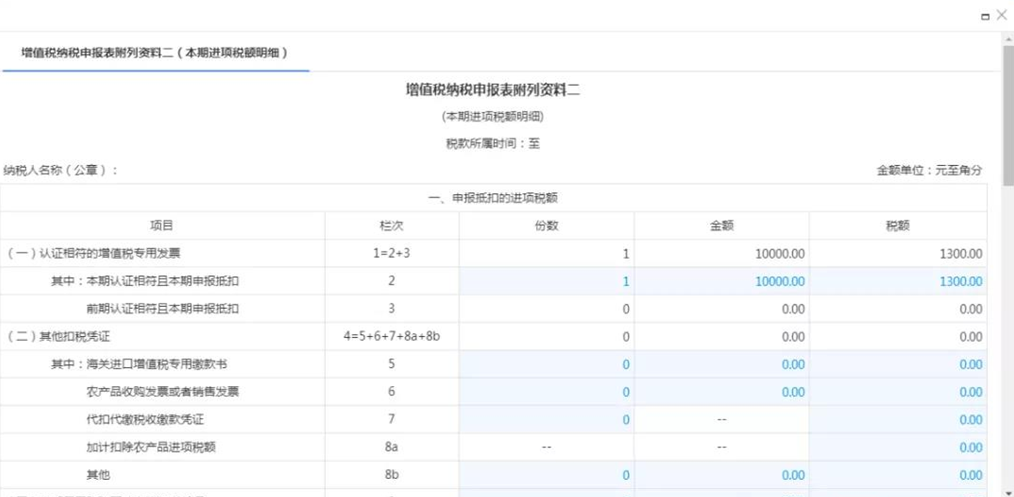The height and width of the screenshot is (497, 1014).
Task: Edit row 6 份数 input for 农产品收购发票
Action: pyautogui.click(x=546, y=392)
